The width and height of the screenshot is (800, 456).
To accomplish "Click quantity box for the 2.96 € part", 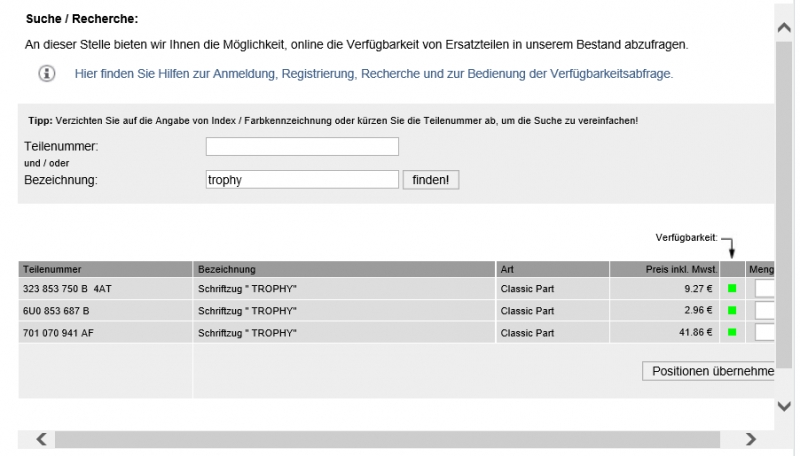I will pos(765,311).
